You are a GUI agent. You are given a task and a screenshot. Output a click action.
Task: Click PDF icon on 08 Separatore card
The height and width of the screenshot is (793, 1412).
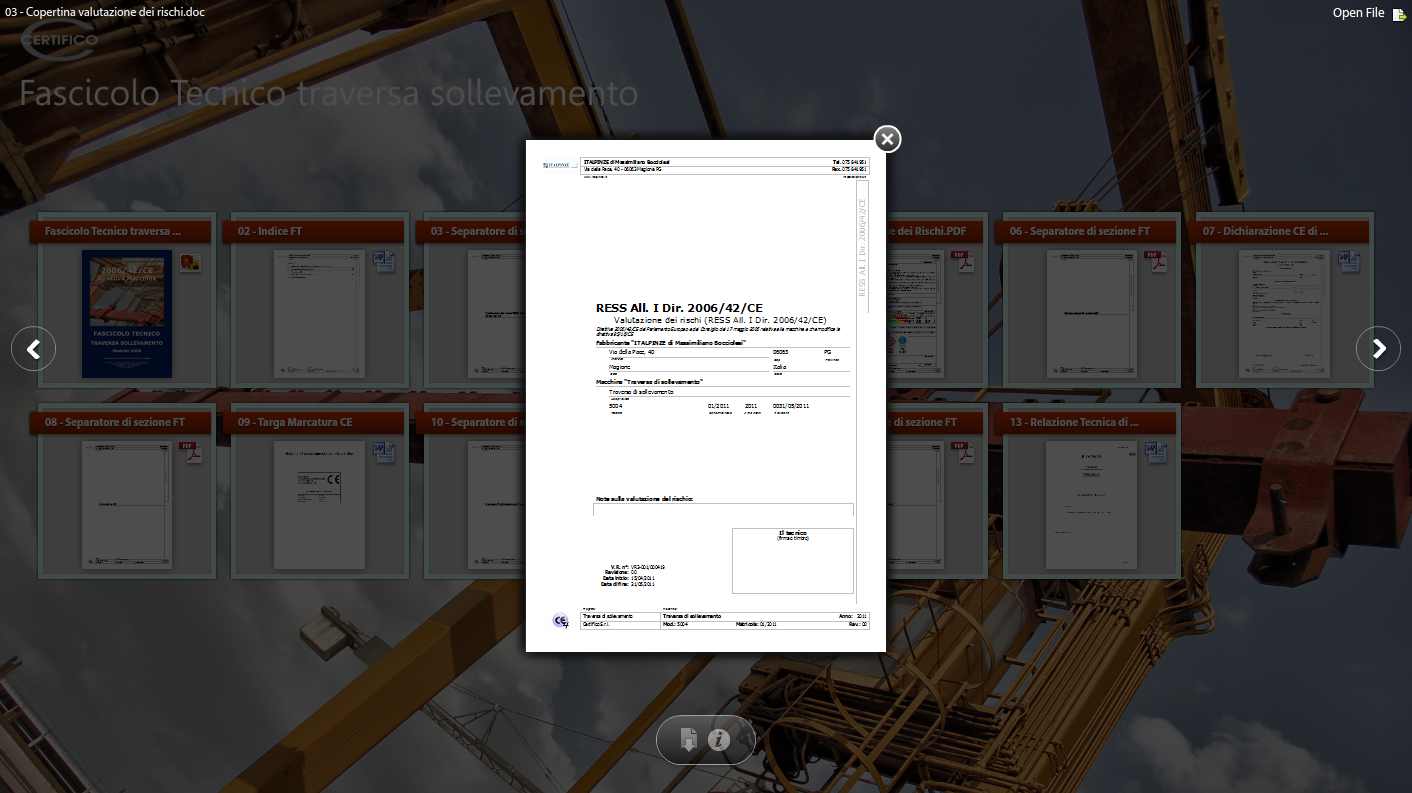[191, 452]
